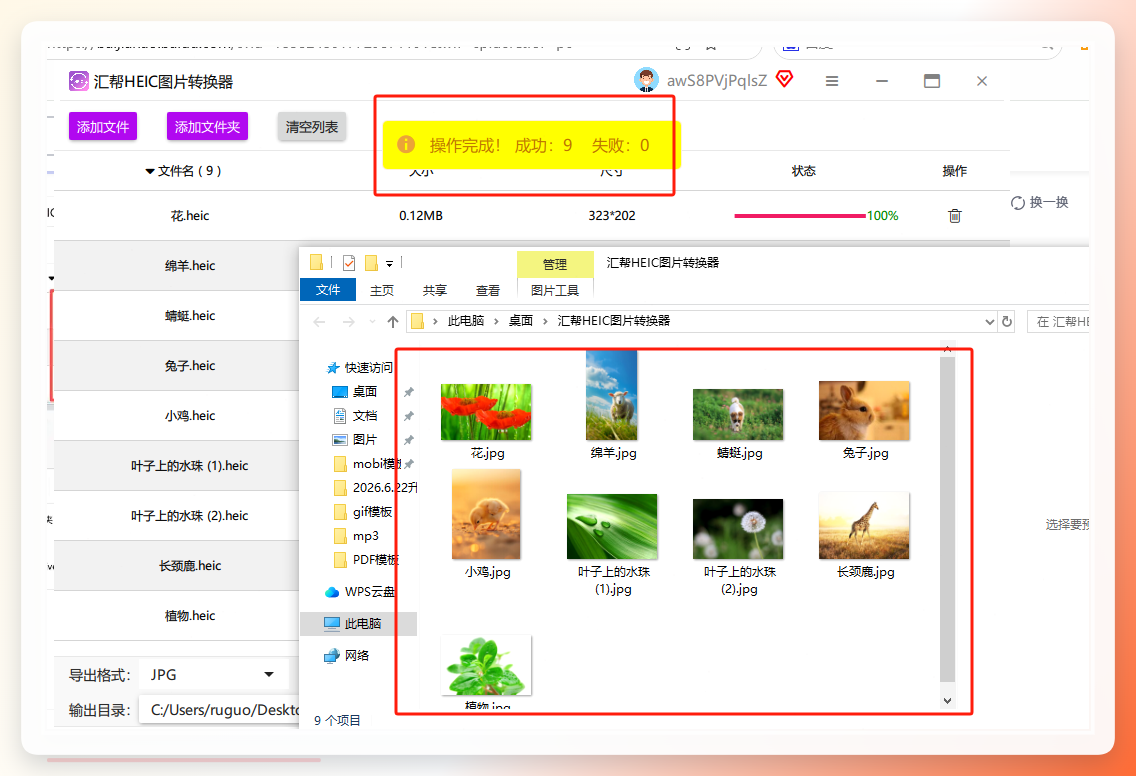Click the HEIC converter app logo
The height and width of the screenshot is (776, 1136).
tap(78, 81)
